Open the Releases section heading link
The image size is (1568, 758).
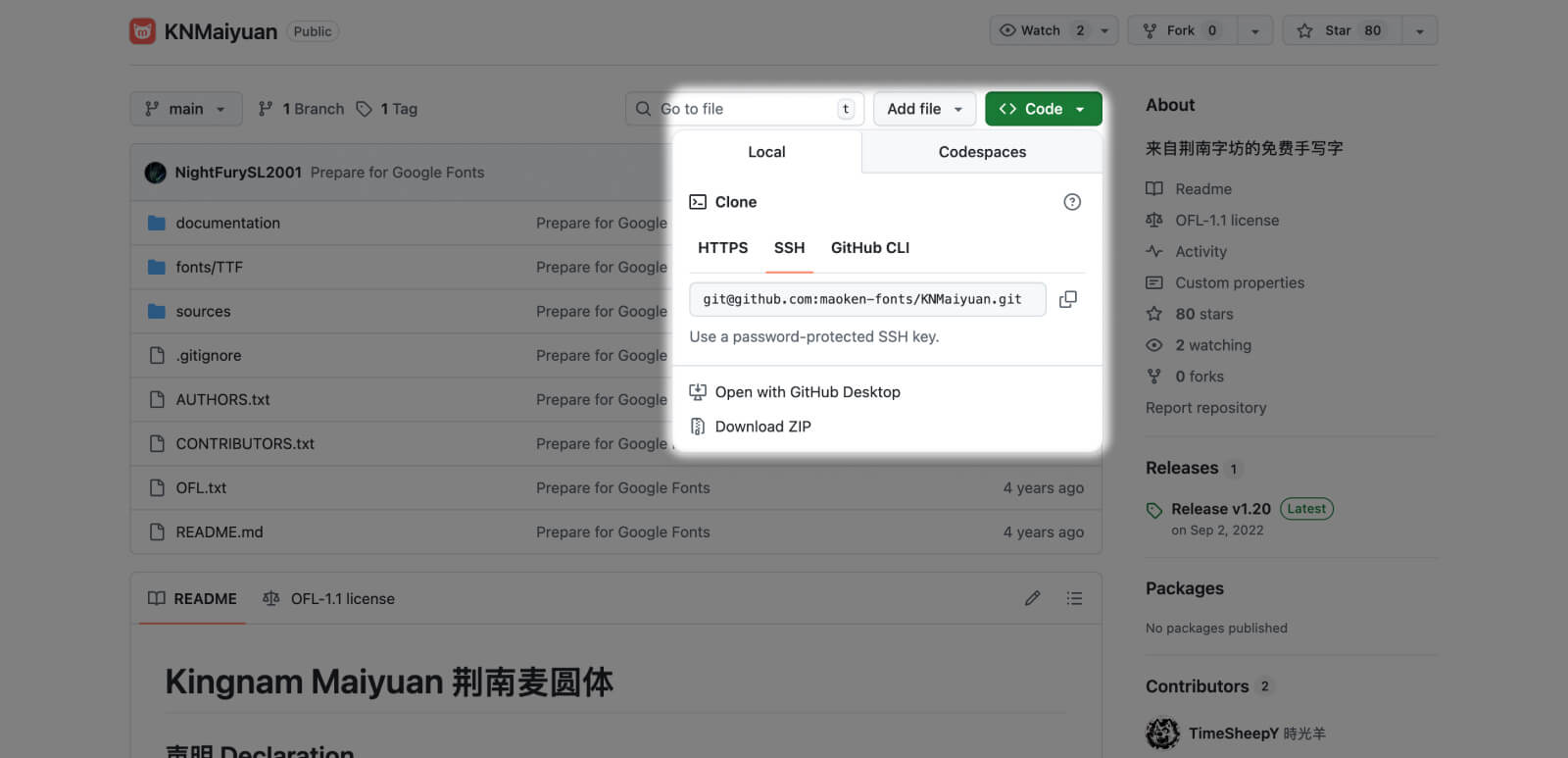pos(1182,468)
